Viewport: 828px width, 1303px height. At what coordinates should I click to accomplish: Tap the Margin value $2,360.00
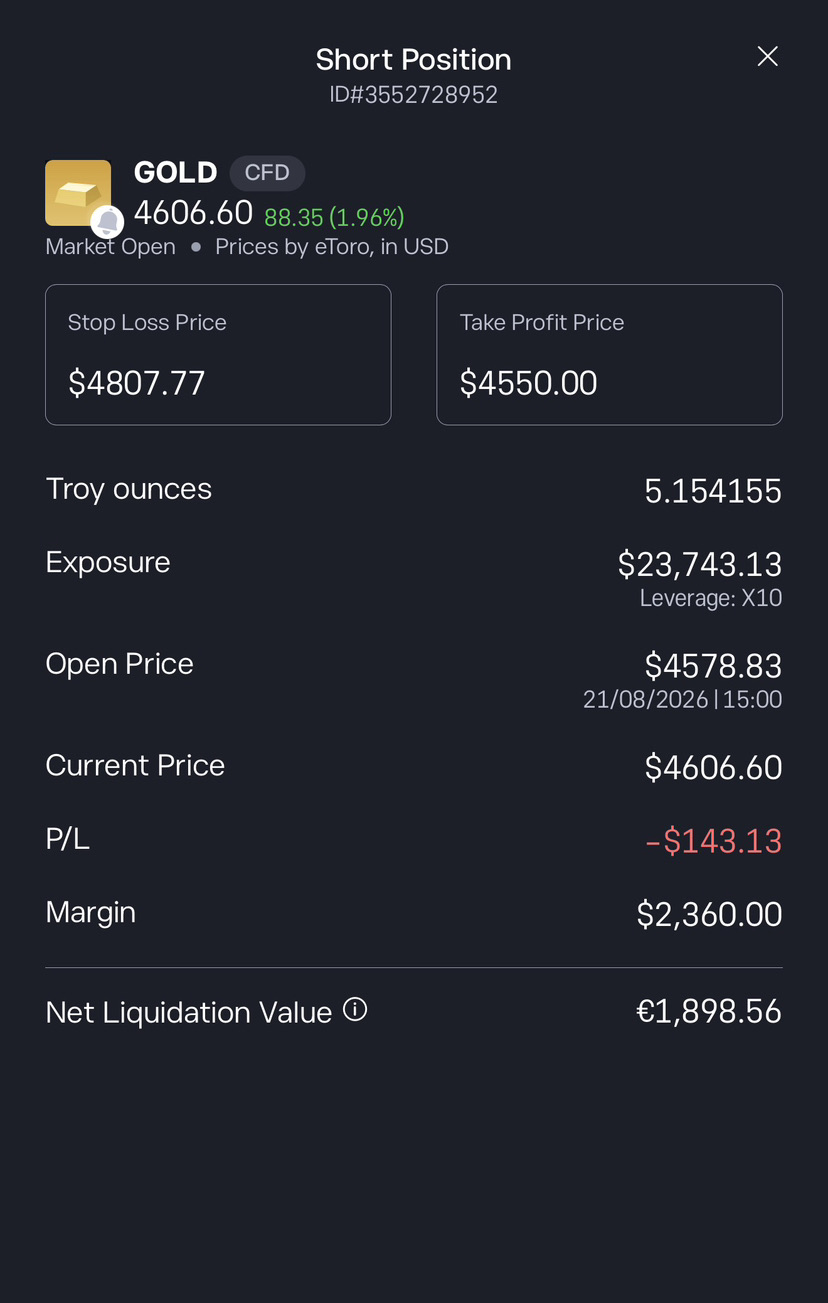click(709, 914)
